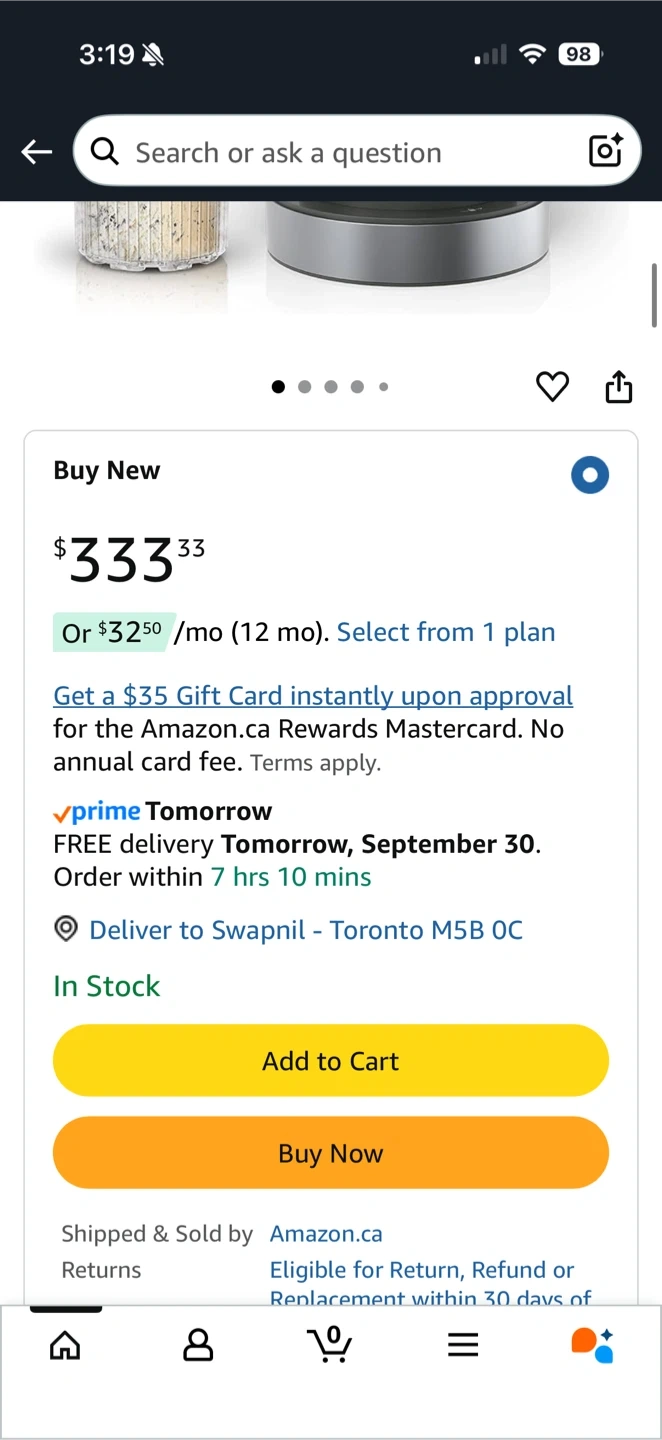This screenshot has height=1440, width=662.
Task: Open the Amazon.ca seller link
Action: pyautogui.click(x=326, y=1234)
